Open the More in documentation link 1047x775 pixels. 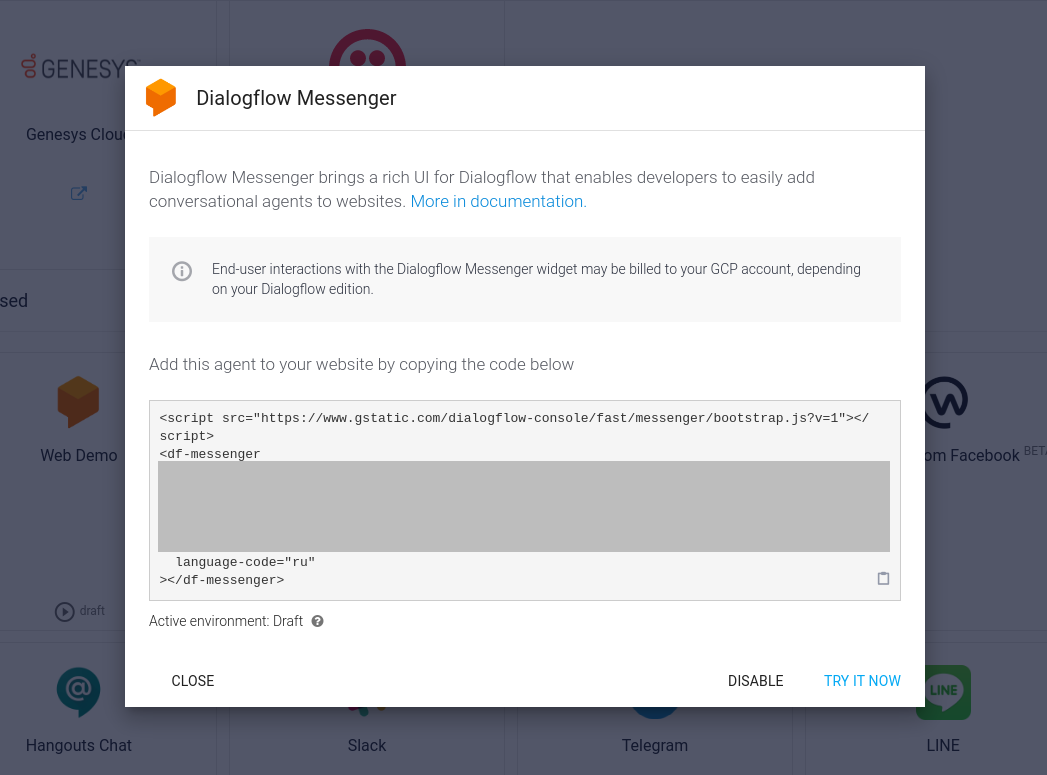click(498, 202)
